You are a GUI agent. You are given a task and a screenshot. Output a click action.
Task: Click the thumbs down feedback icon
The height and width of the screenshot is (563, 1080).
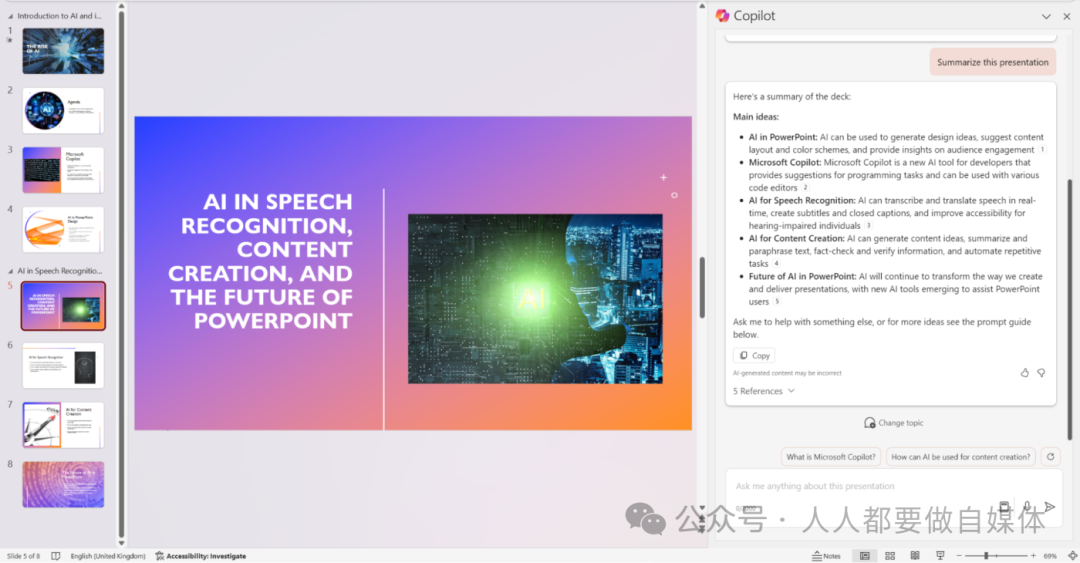[x=1041, y=373]
